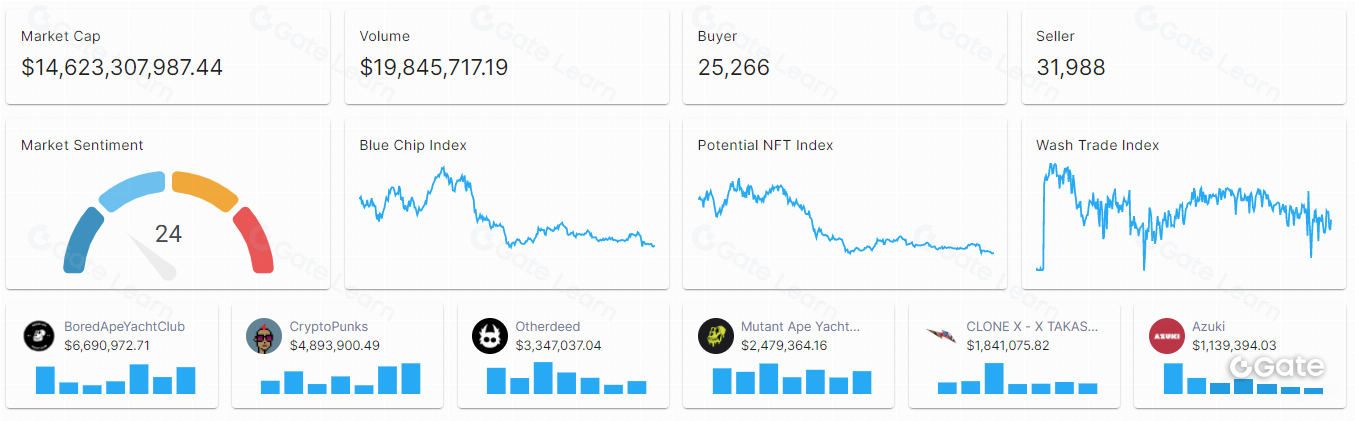Click the Blue Chip Index line chart
The height and width of the screenshot is (421, 1355).
[506, 208]
